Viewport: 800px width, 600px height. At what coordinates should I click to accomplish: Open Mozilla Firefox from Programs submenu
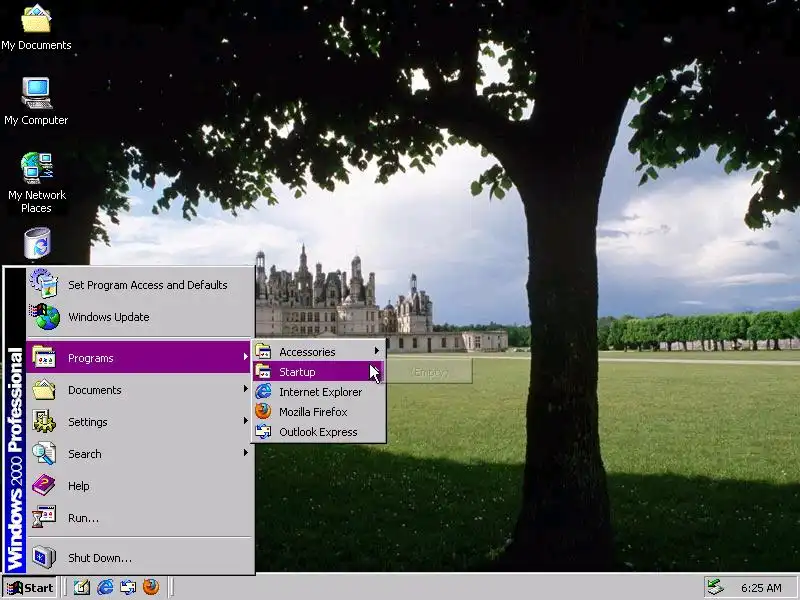(319, 412)
